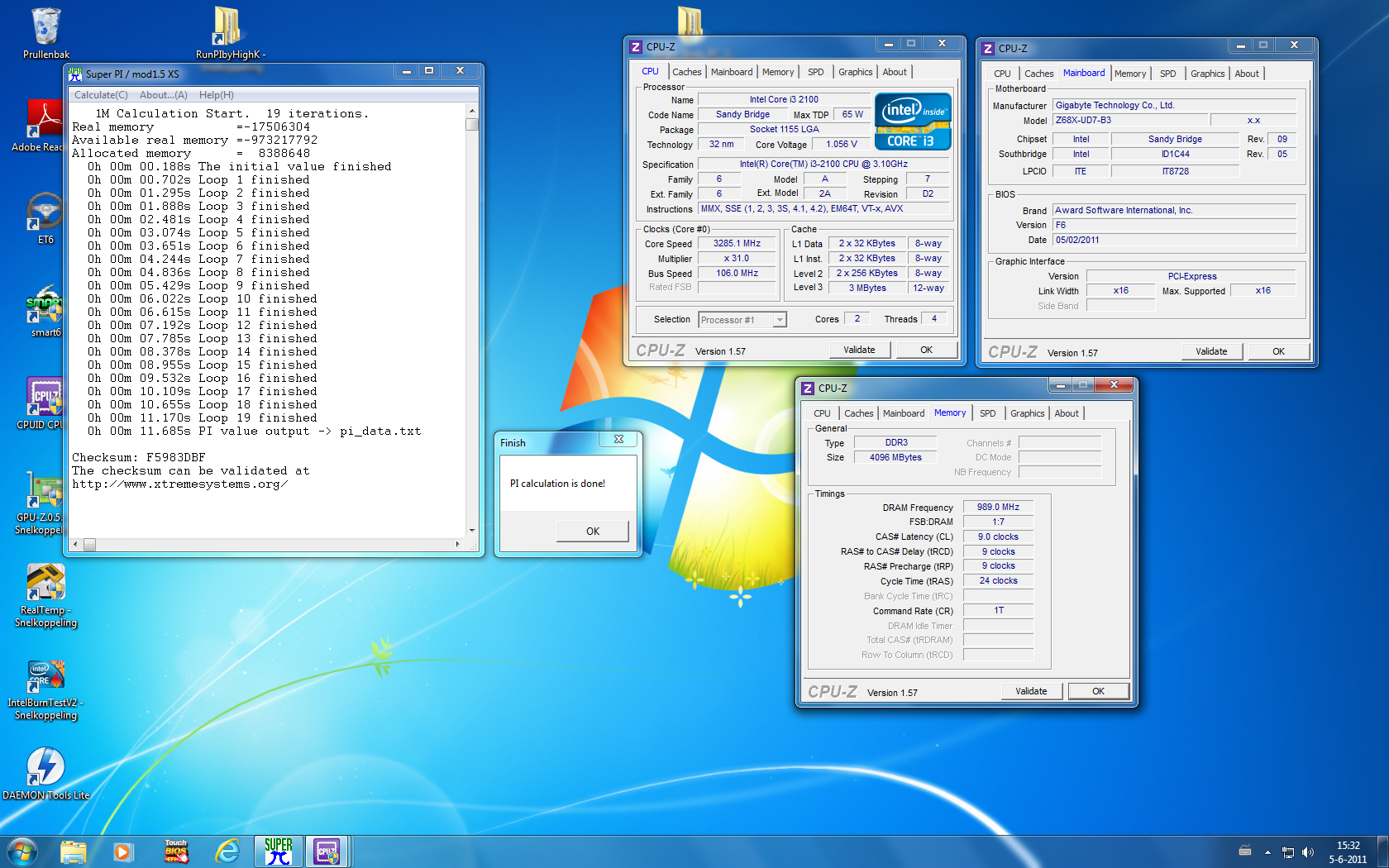
Task: Click the Intel Core i3 logo
Action: point(913,122)
